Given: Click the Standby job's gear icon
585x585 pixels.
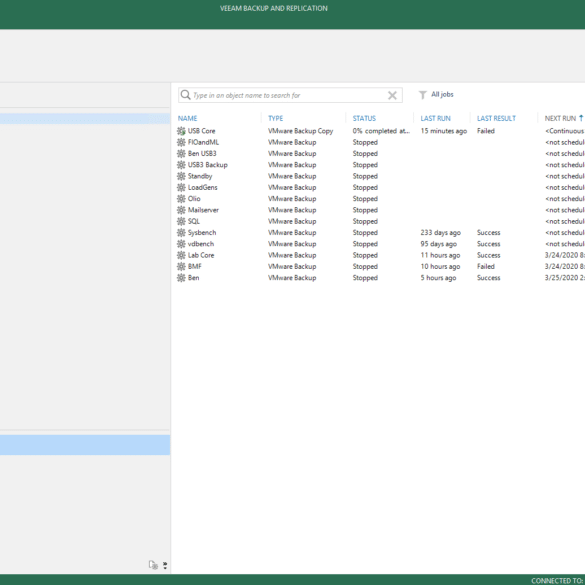Looking at the screenshot, I should coord(181,176).
